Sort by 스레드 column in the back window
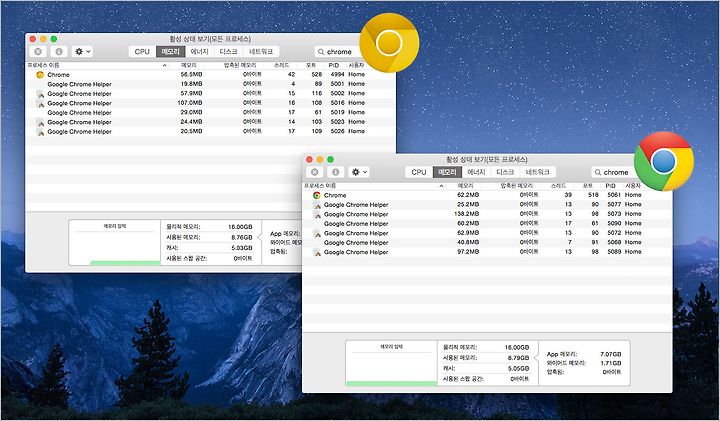This screenshot has width=720, height=421. (281, 65)
